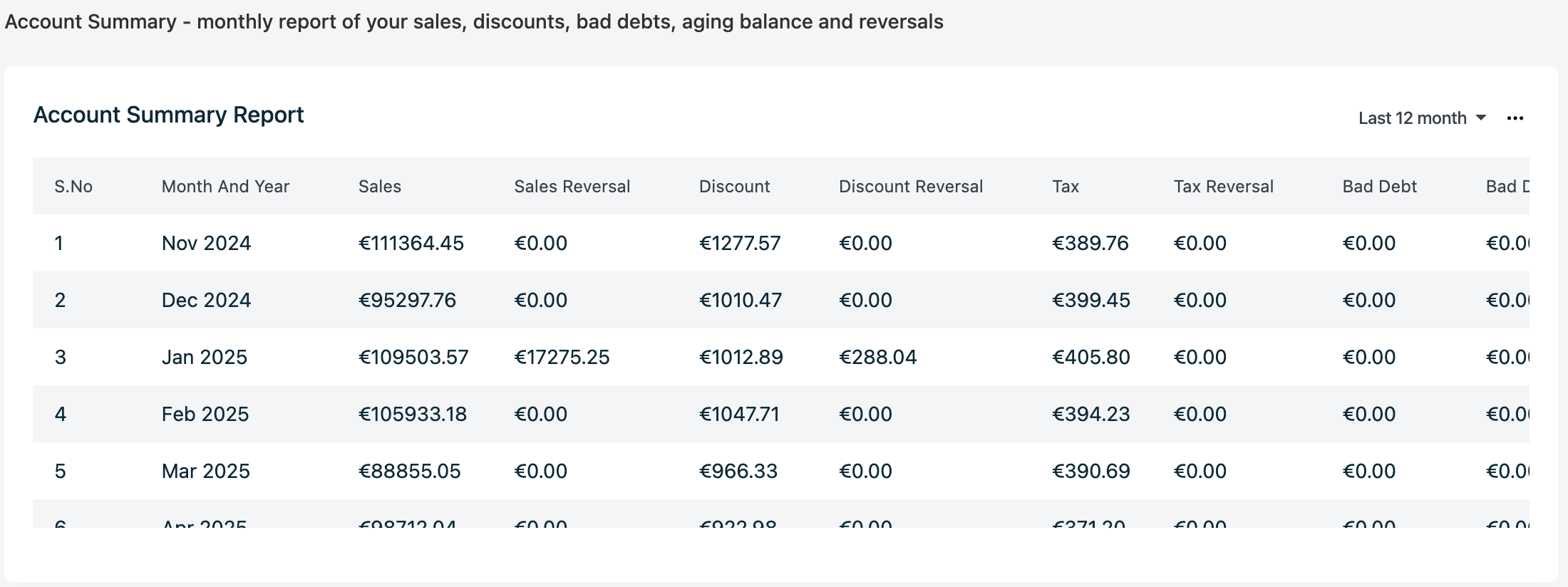
Task: Click the Dec 2024 month cell
Action: (206, 301)
